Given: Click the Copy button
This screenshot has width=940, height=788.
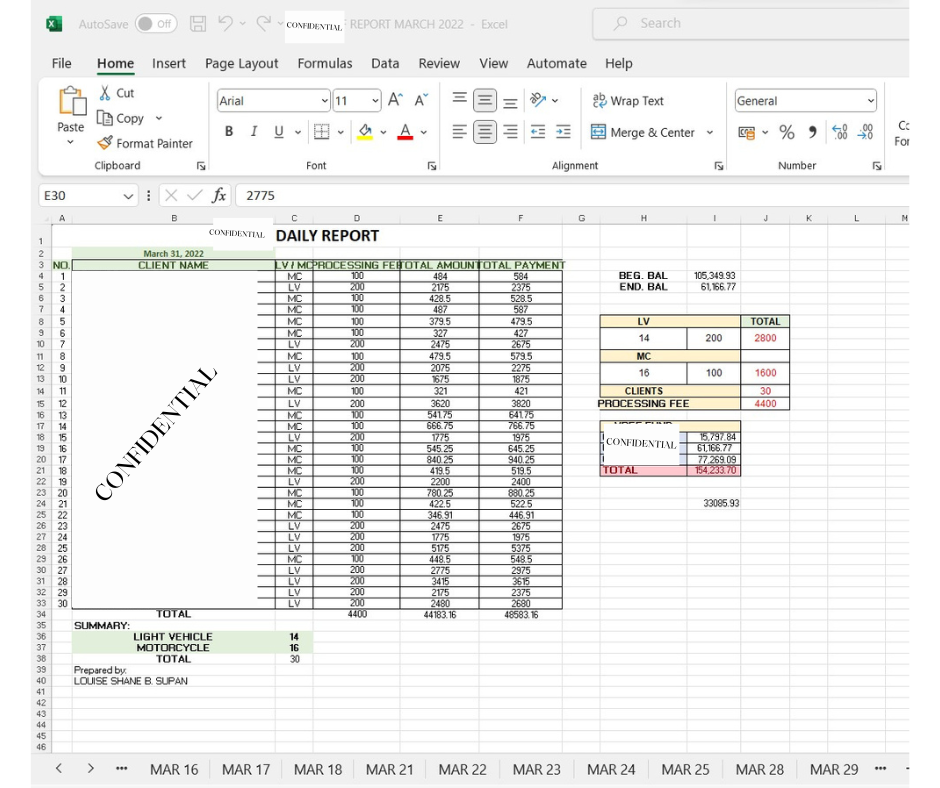Looking at the screenshot, I should (x=122, y=118).
